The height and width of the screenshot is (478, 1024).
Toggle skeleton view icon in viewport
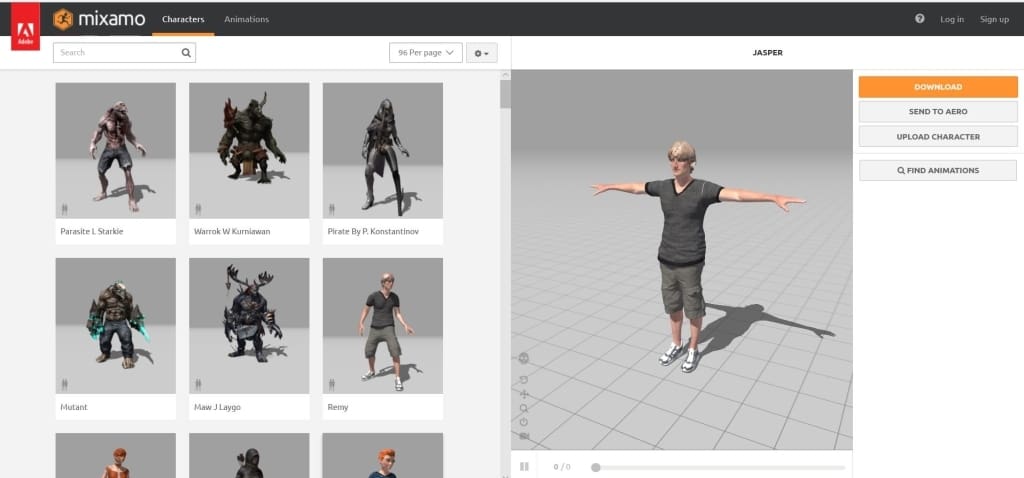[524, 358]
